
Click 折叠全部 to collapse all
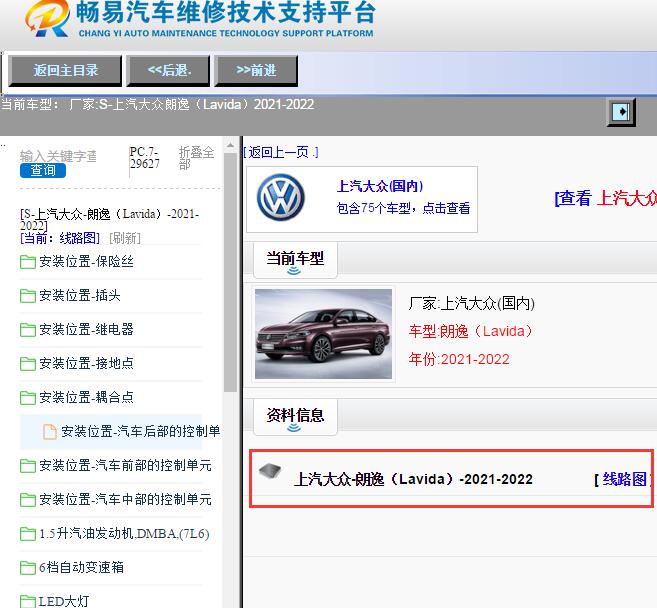coord(196,158)
